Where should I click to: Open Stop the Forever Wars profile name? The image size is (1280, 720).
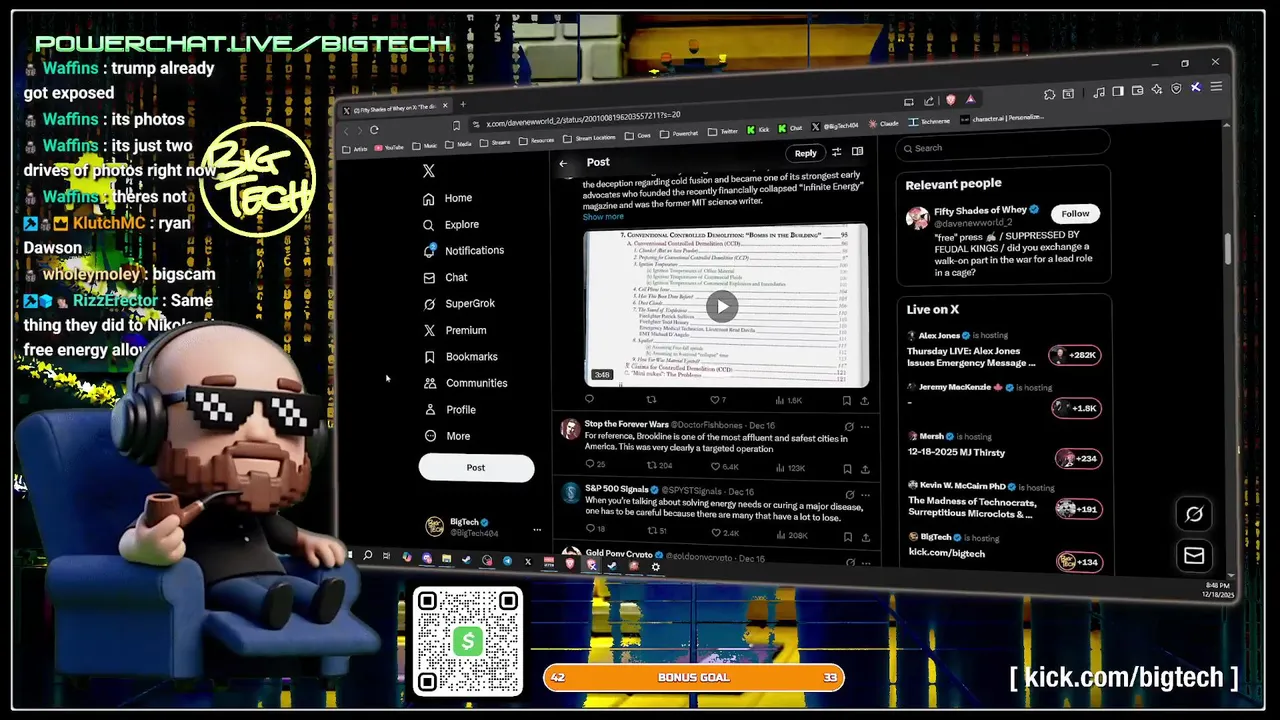[x=627, y=424]
